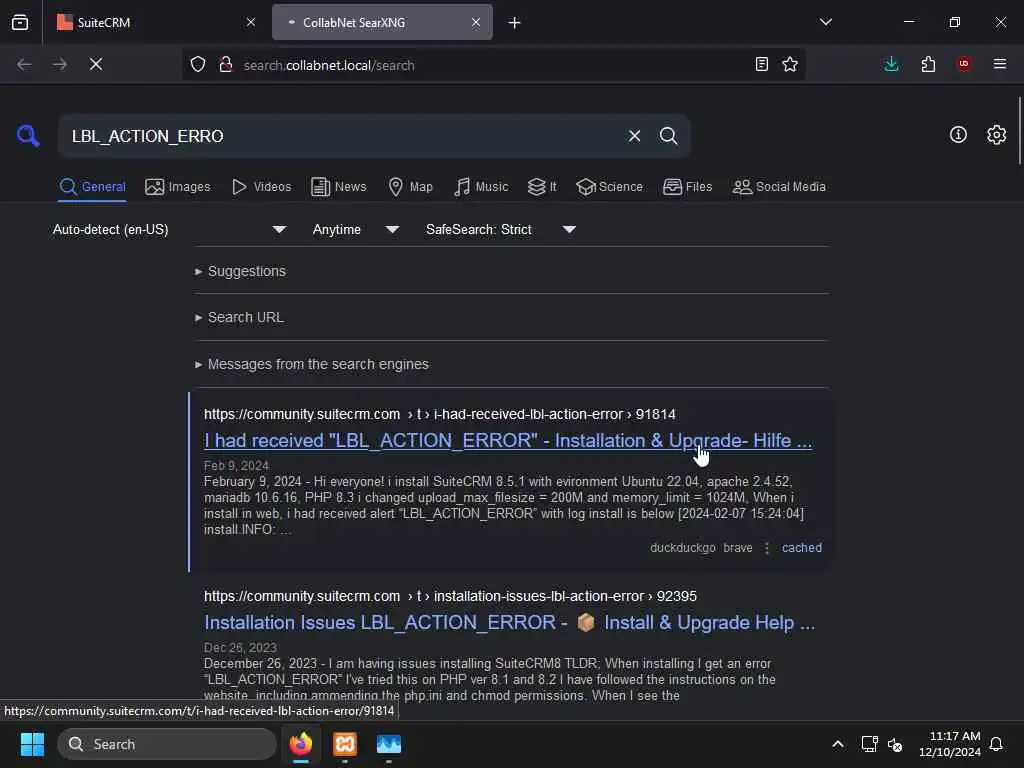Switch to the SuiteCRM browser tab
The width and height of the screenshot is (1024, 768).
tap(157, 22)
